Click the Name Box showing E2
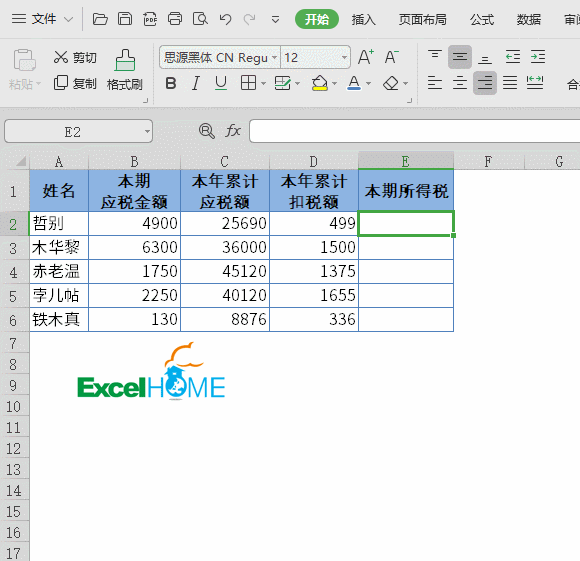The width and height of the screenshot is (580, 561). 78,131
